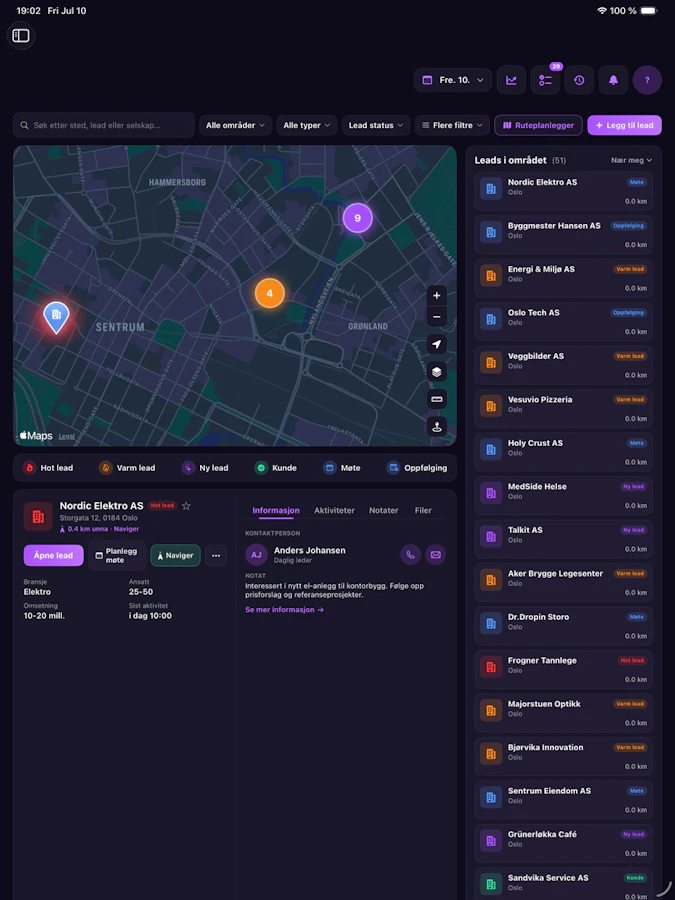Screen dimensions: 675x900
Task: Click the green Naviger button
Action: (x=176, y=555)
